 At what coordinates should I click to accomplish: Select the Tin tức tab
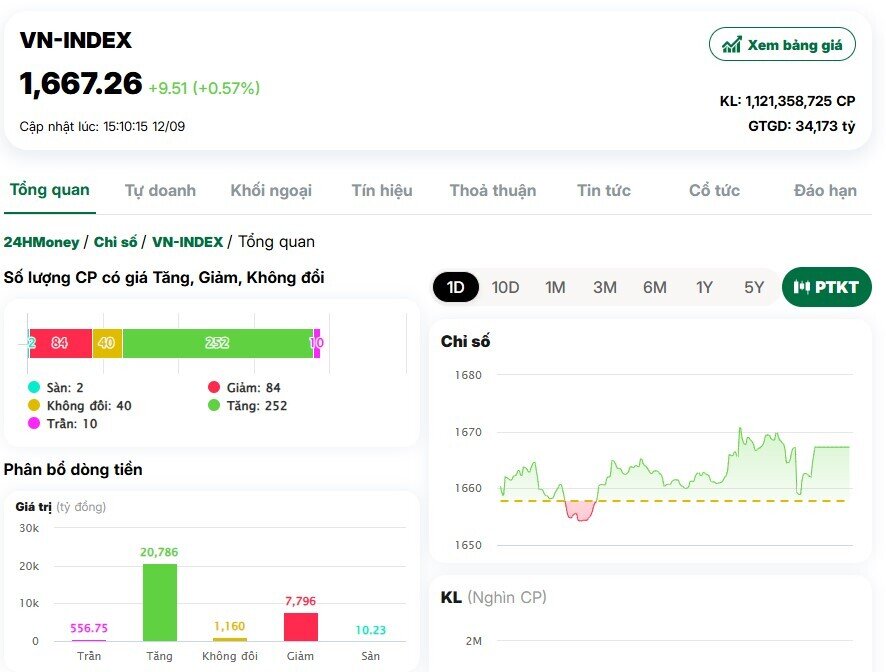(604, 190)
